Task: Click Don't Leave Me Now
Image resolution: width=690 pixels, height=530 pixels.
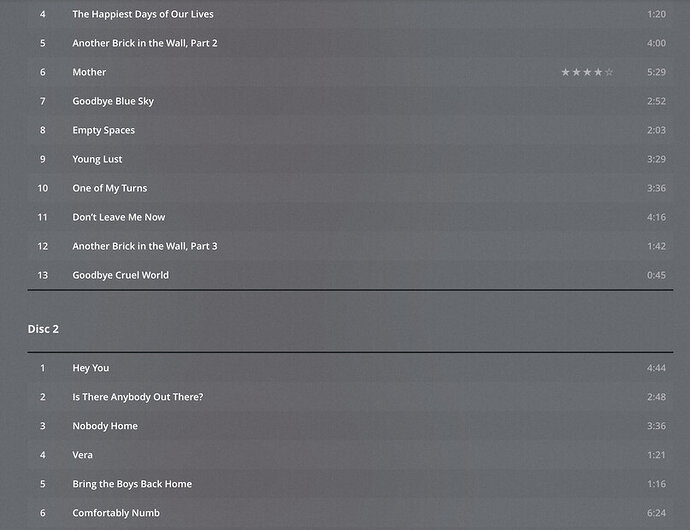Action: point(118,217)
